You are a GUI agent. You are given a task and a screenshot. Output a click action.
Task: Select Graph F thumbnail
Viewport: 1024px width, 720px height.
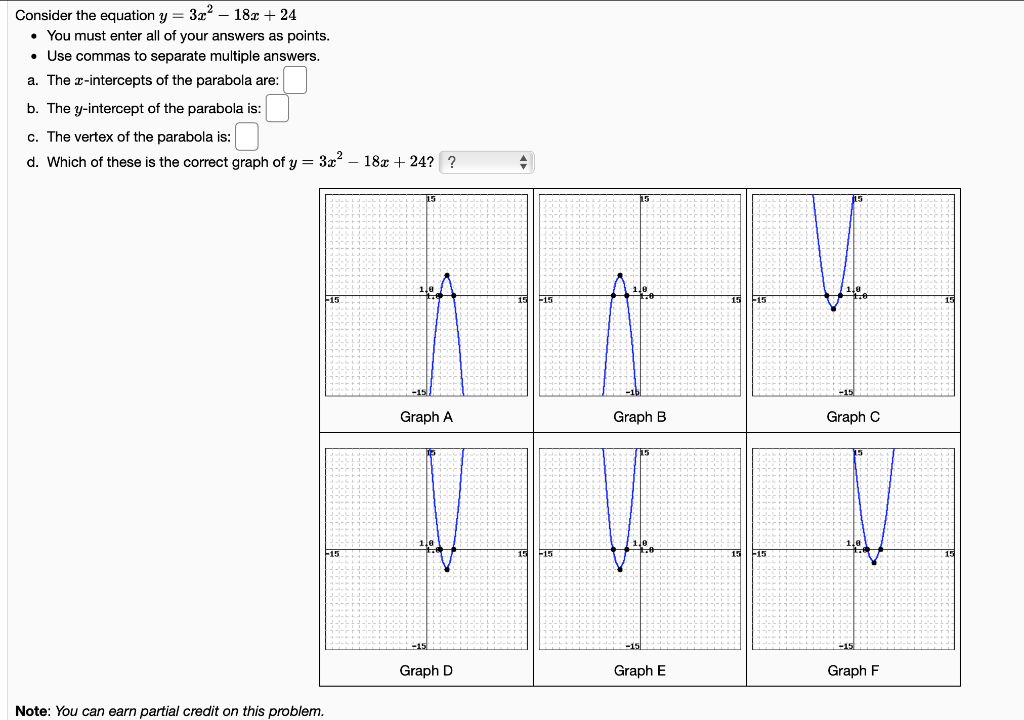point(853,550)
